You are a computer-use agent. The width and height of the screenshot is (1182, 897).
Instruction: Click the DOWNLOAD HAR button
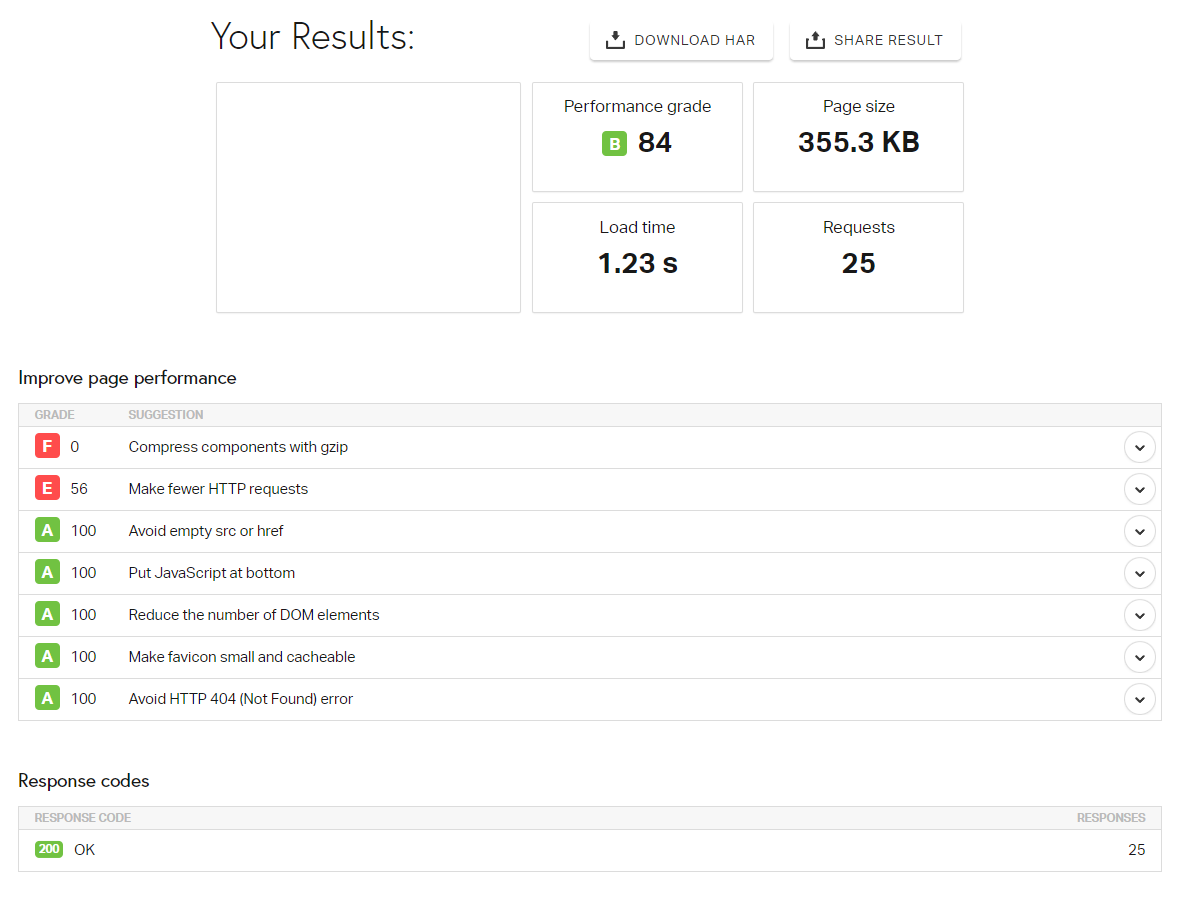pos(681,40)
